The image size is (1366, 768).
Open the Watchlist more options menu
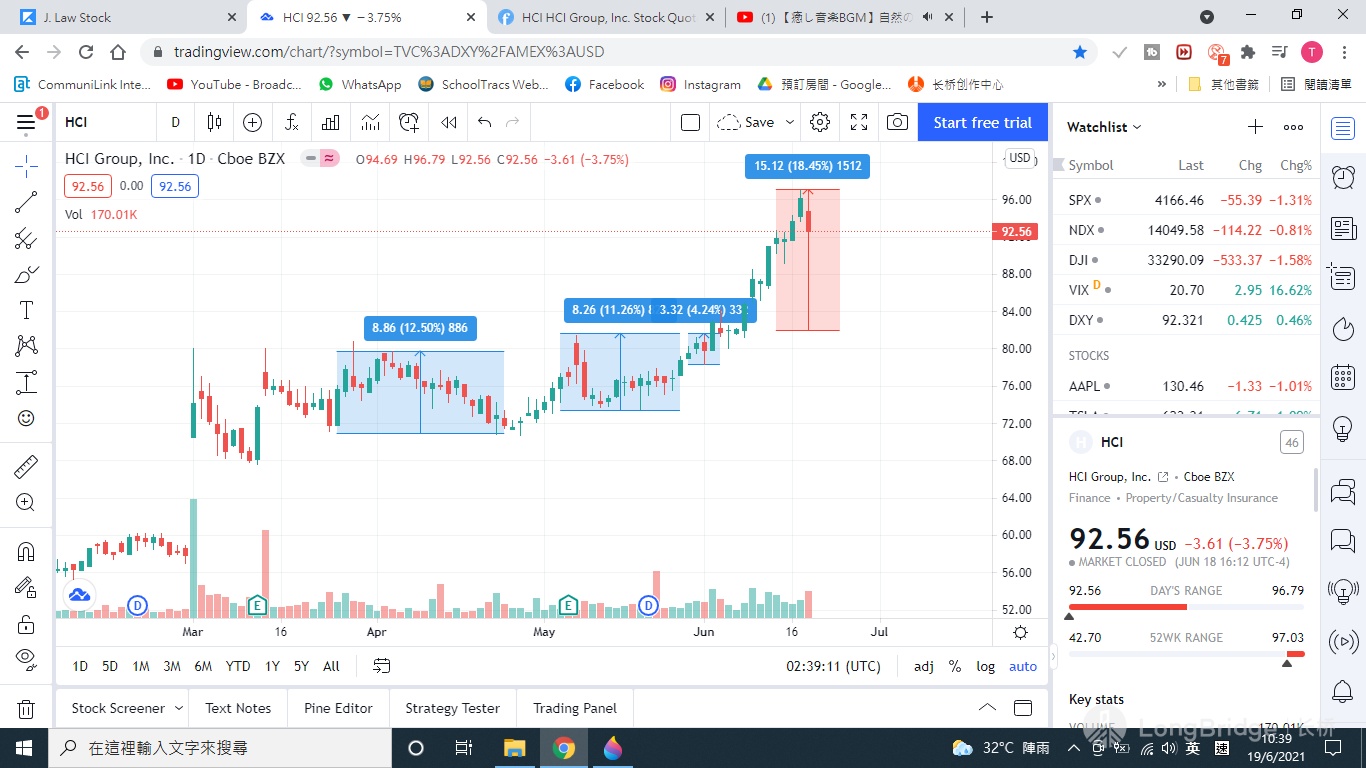(x=1293, y=127)
